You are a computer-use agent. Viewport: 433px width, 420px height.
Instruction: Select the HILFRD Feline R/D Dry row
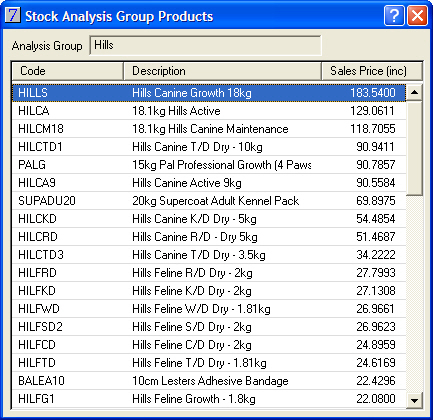click(209, 273)
